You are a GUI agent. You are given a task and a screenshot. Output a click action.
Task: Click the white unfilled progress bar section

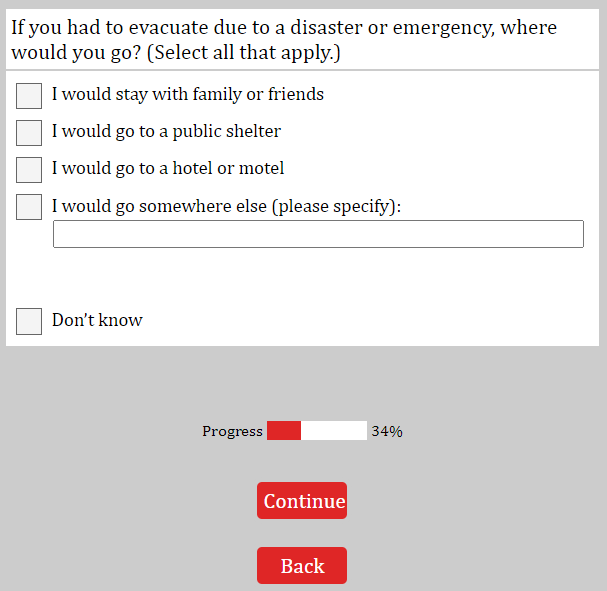pos(334,431)
